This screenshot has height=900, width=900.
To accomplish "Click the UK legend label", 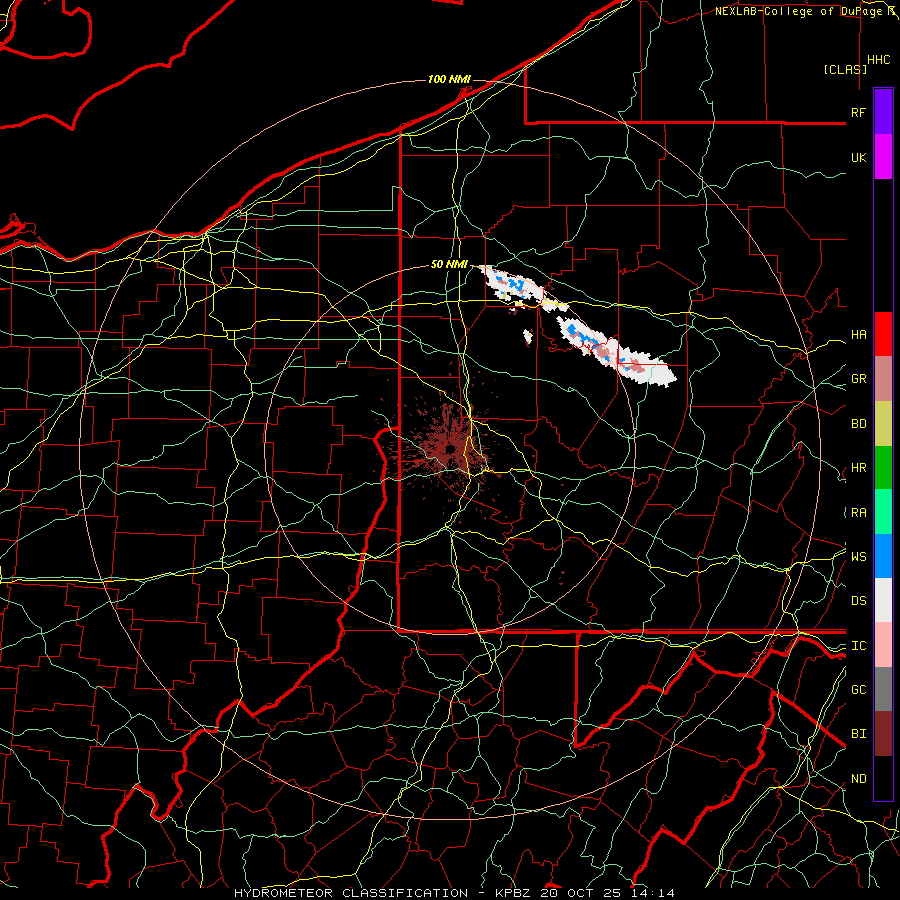I will pos(858,157).
